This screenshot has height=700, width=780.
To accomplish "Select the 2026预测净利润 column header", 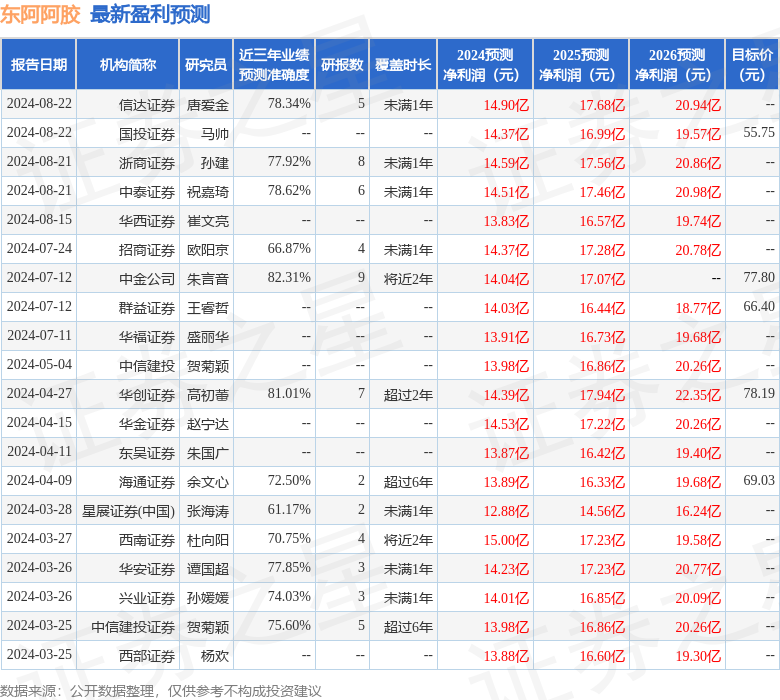I will (677, 65).
